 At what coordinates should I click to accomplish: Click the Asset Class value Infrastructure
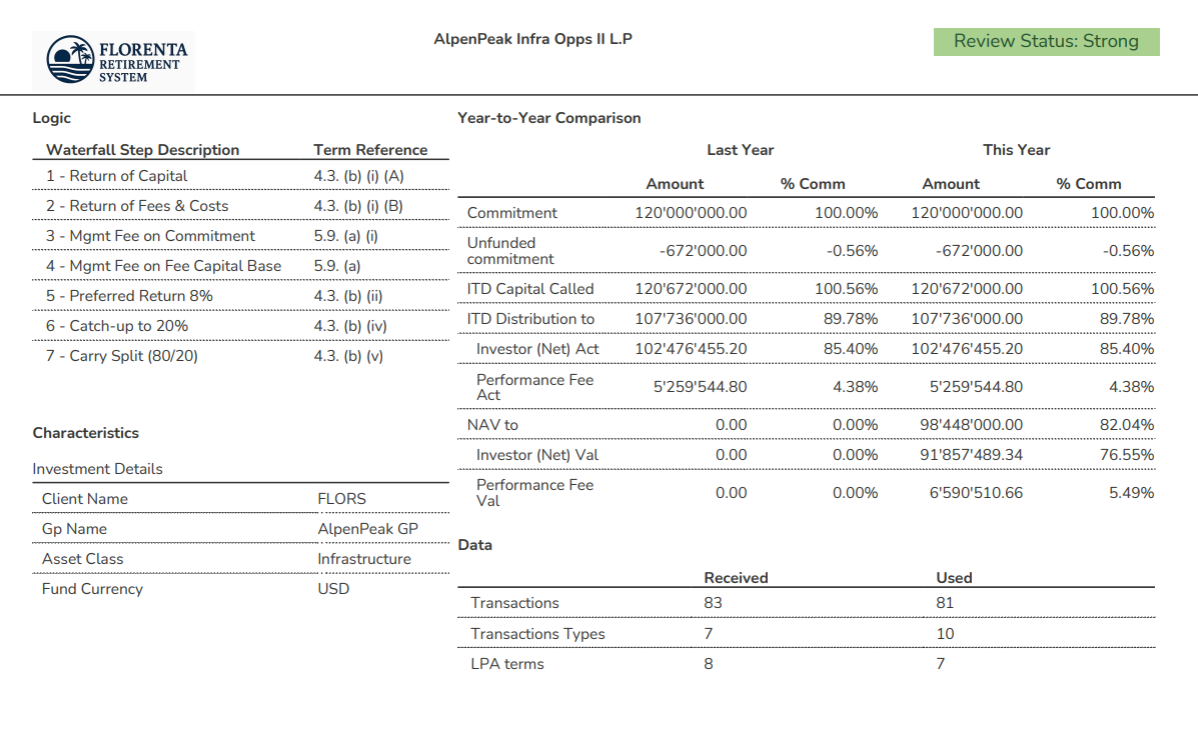tap(364, 559)
